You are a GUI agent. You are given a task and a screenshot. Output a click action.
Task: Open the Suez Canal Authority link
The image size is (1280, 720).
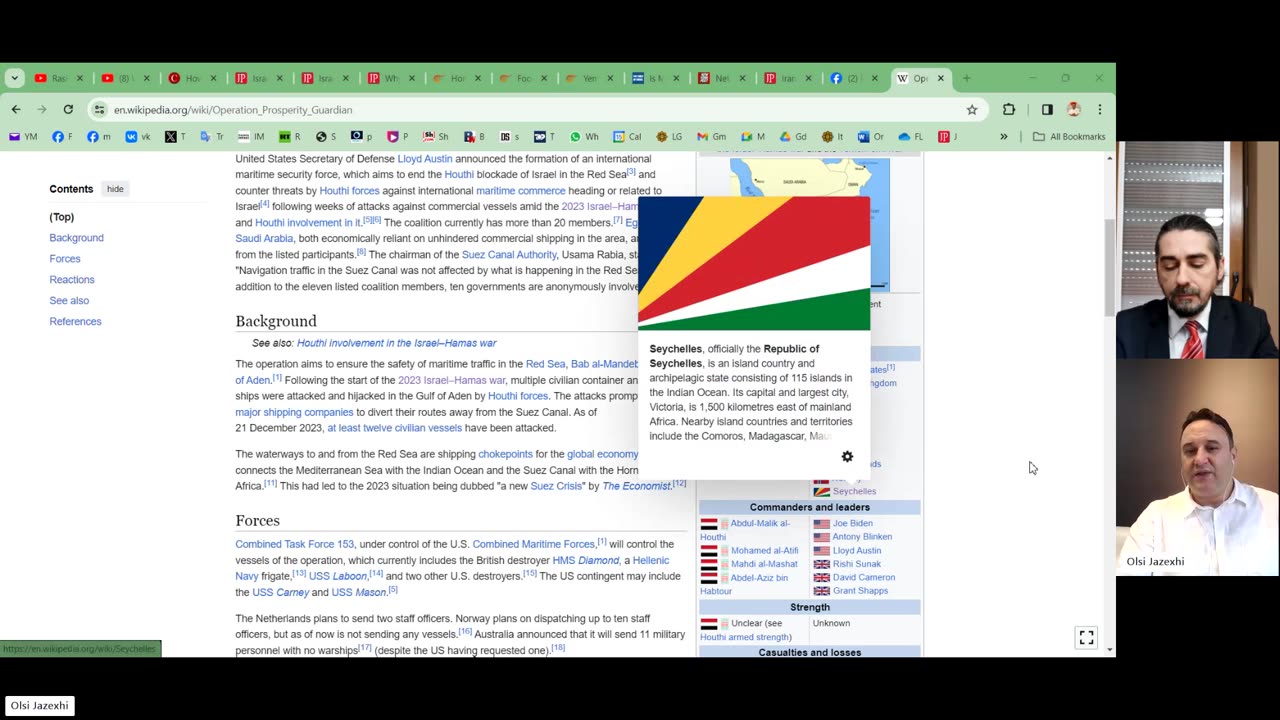pos(508,255)
